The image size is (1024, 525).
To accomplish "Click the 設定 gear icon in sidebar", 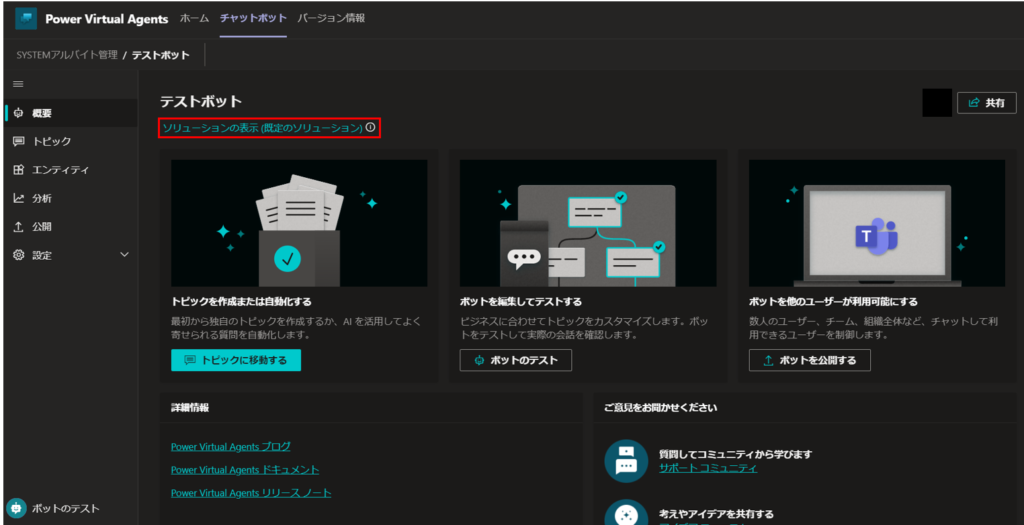I will tap(18, 255).
